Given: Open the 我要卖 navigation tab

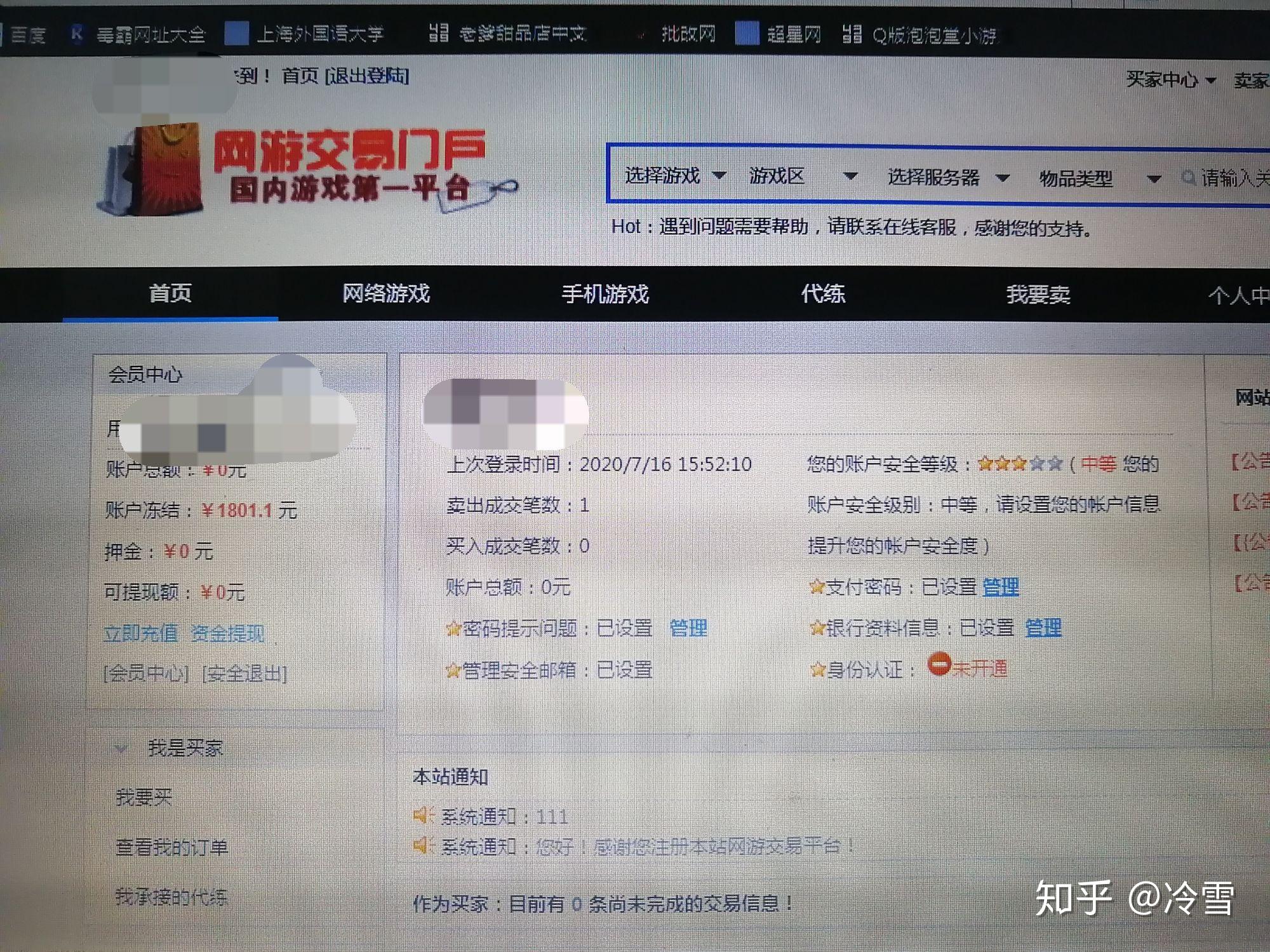Looking at the screenshot, I should pos(1038,295).
